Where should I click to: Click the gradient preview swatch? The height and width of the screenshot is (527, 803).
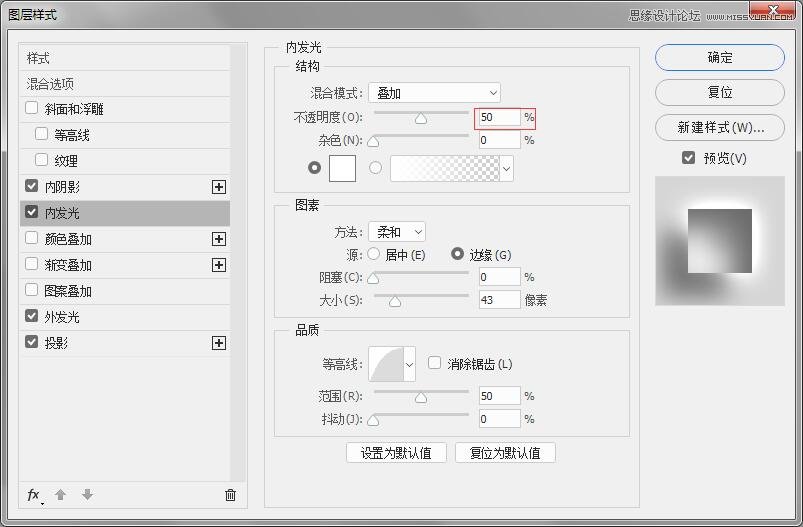coord(445,168)
